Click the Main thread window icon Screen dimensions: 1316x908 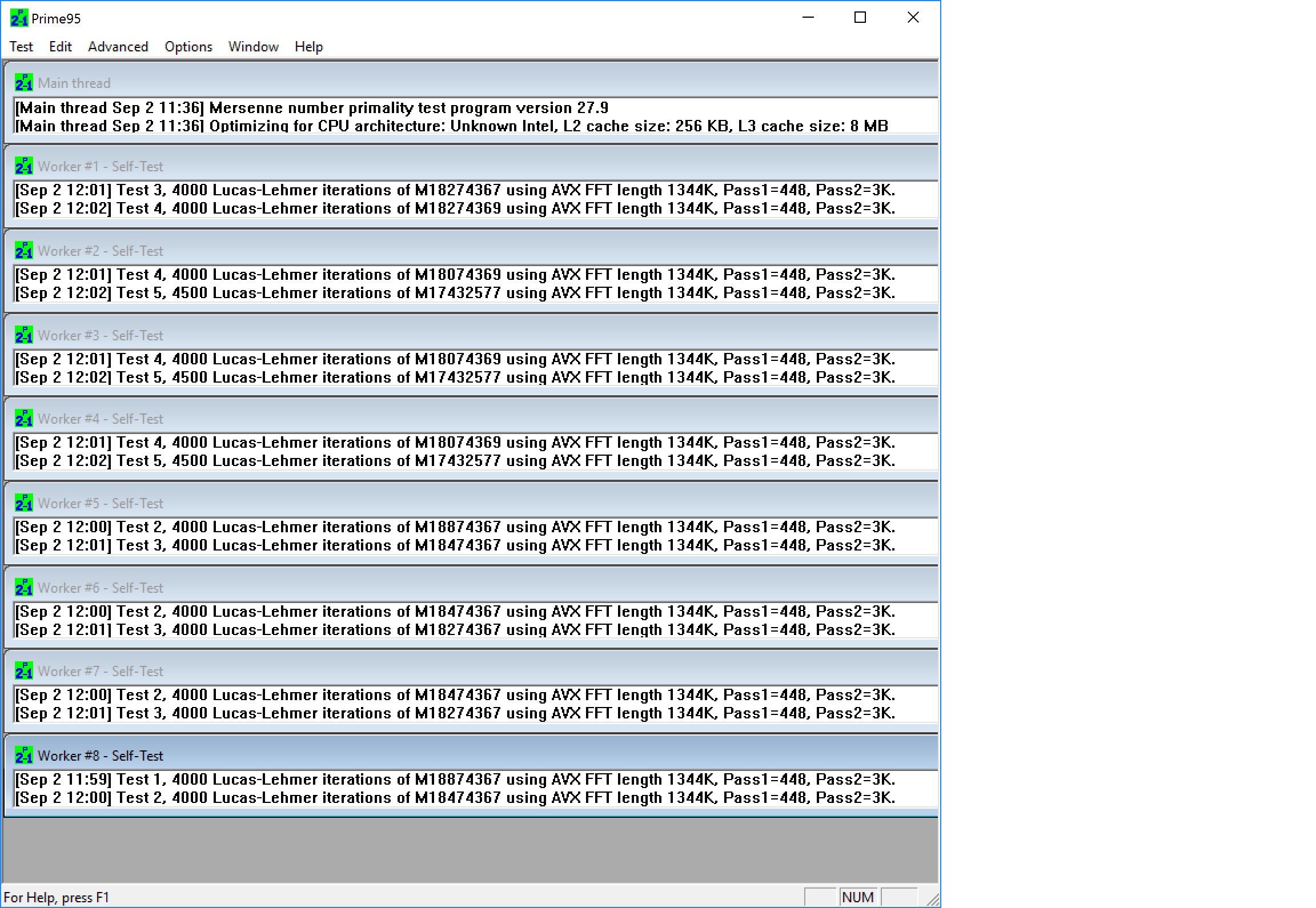click(x=24, y=83)
